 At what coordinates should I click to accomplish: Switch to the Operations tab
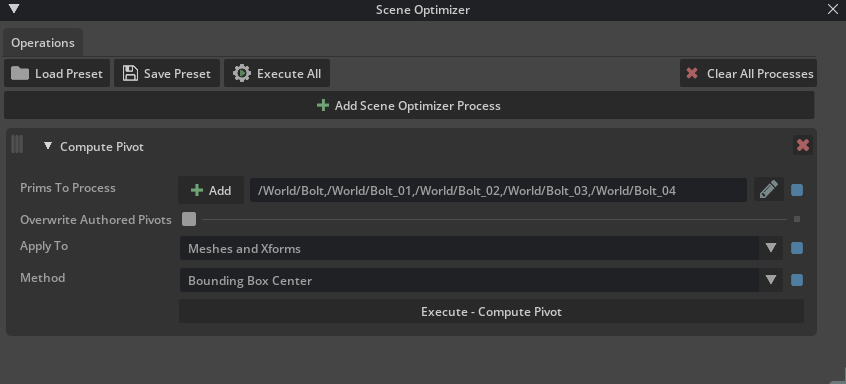43,43
